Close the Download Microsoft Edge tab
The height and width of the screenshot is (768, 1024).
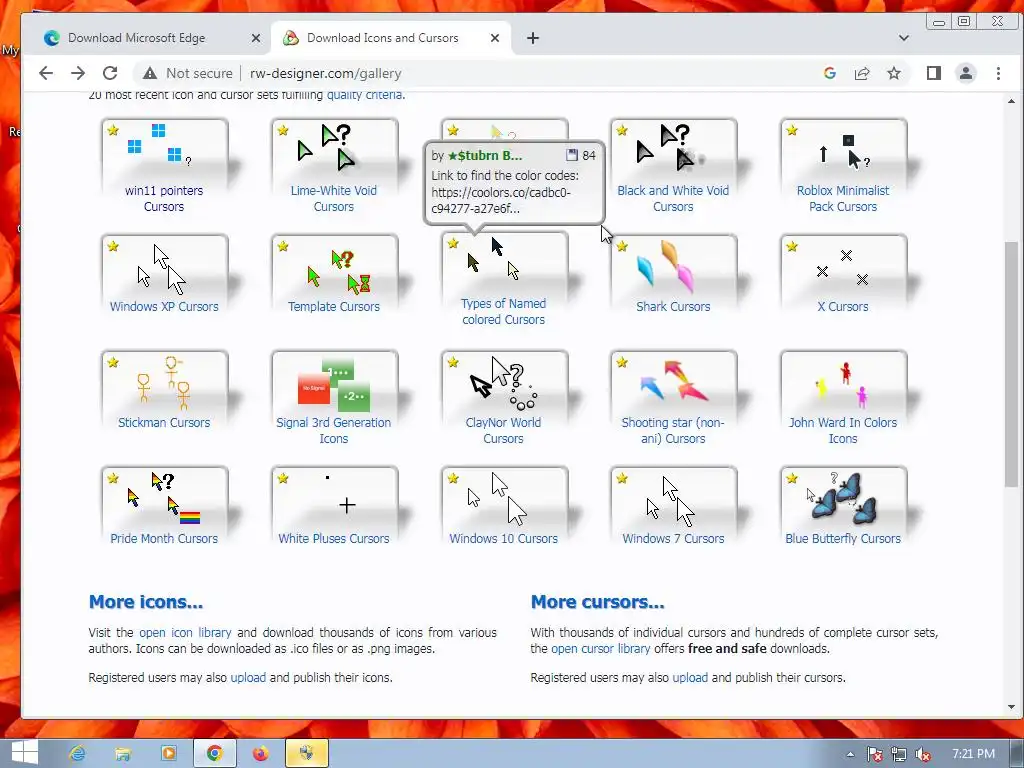pyautogui.click(x=256, y=38)
